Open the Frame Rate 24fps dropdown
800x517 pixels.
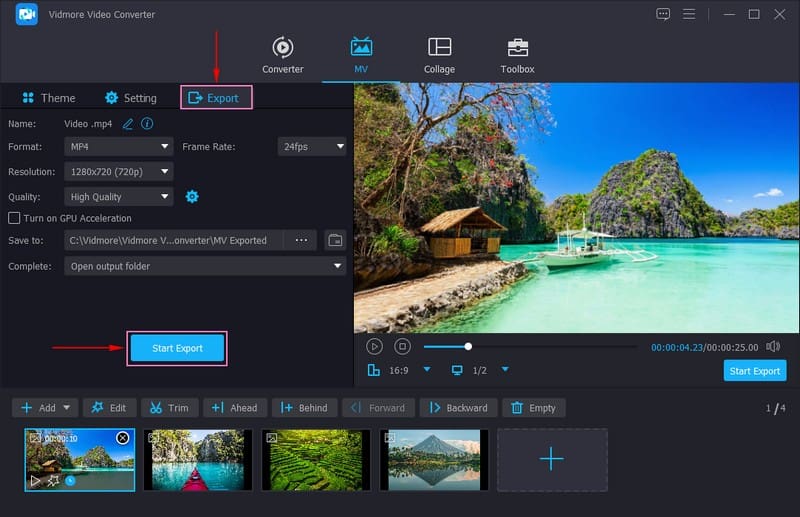(x=312, y=147)
